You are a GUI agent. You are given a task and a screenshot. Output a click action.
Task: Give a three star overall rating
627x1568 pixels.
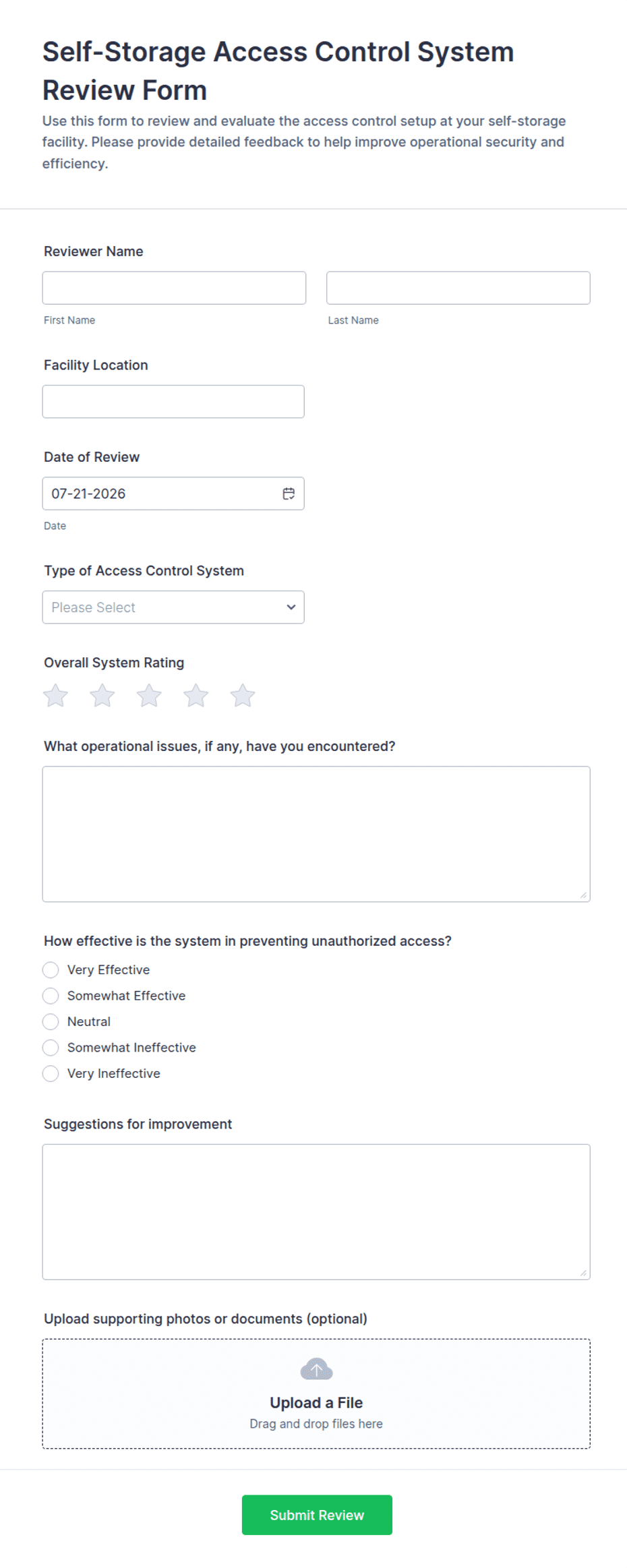pos(149,695)
